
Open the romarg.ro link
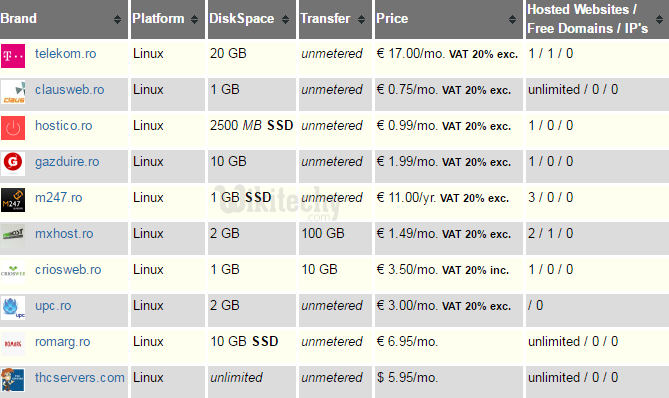(63, 342)
